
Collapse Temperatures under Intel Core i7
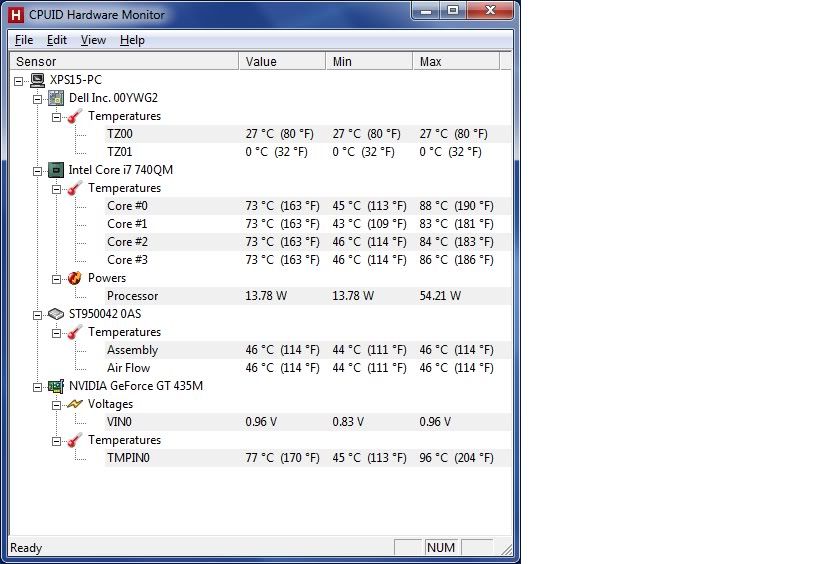coord(56,189)
